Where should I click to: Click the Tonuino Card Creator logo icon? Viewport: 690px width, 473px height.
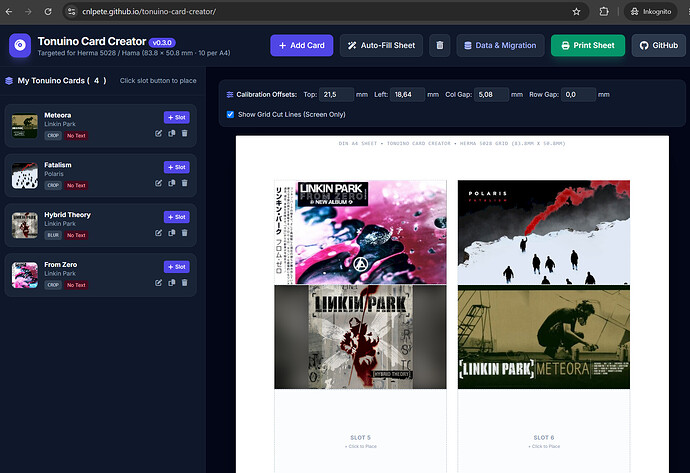tap(20, 45)
